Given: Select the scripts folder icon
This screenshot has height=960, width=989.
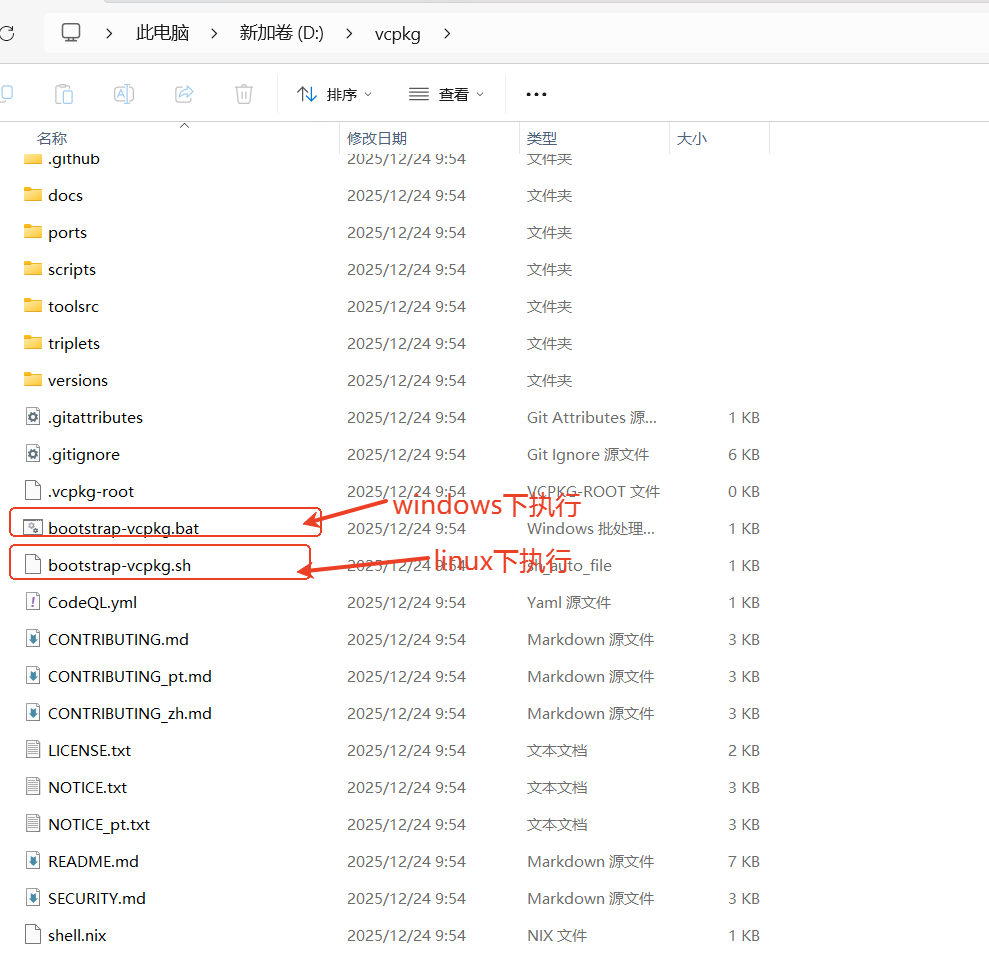Looking at the screenshot, I should click(33, 269).
